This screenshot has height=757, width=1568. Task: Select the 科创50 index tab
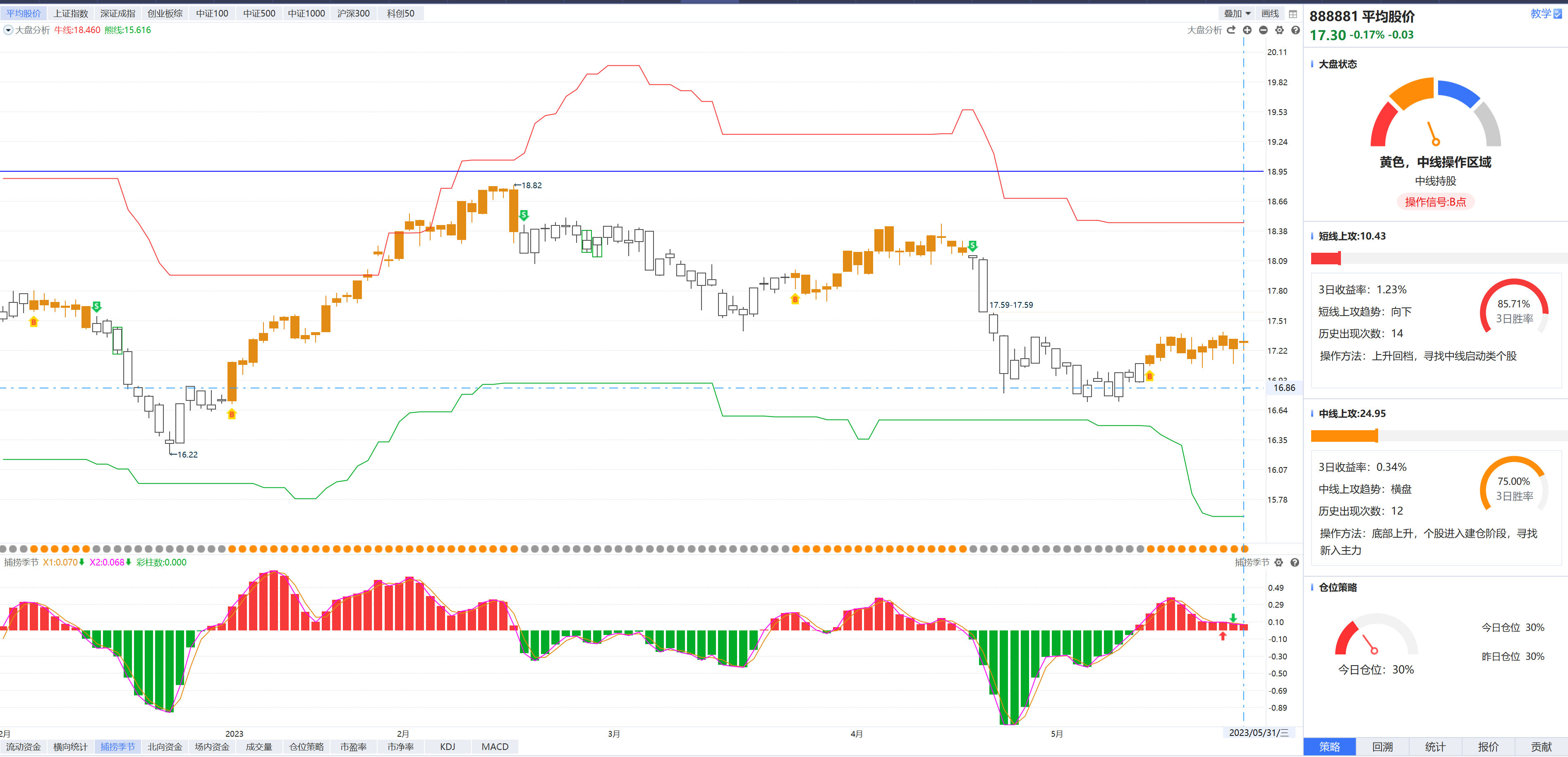click(400, 13)
